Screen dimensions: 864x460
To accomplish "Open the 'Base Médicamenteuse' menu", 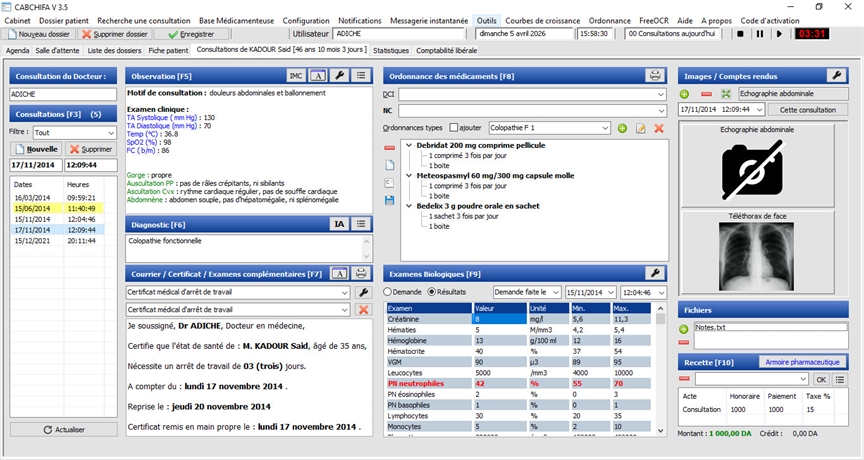I will 236,20.
